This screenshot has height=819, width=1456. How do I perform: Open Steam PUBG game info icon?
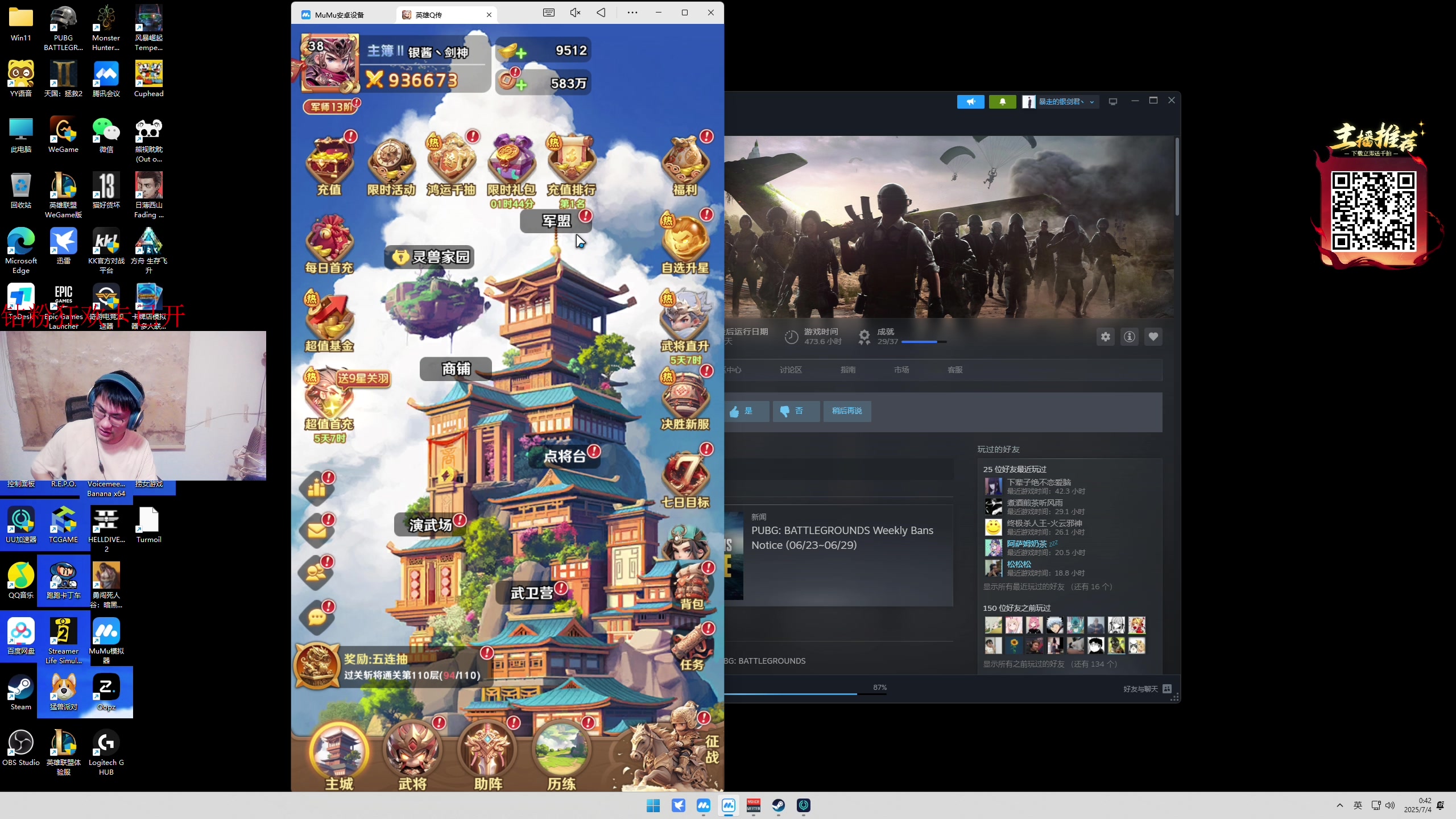(1130, 337)
